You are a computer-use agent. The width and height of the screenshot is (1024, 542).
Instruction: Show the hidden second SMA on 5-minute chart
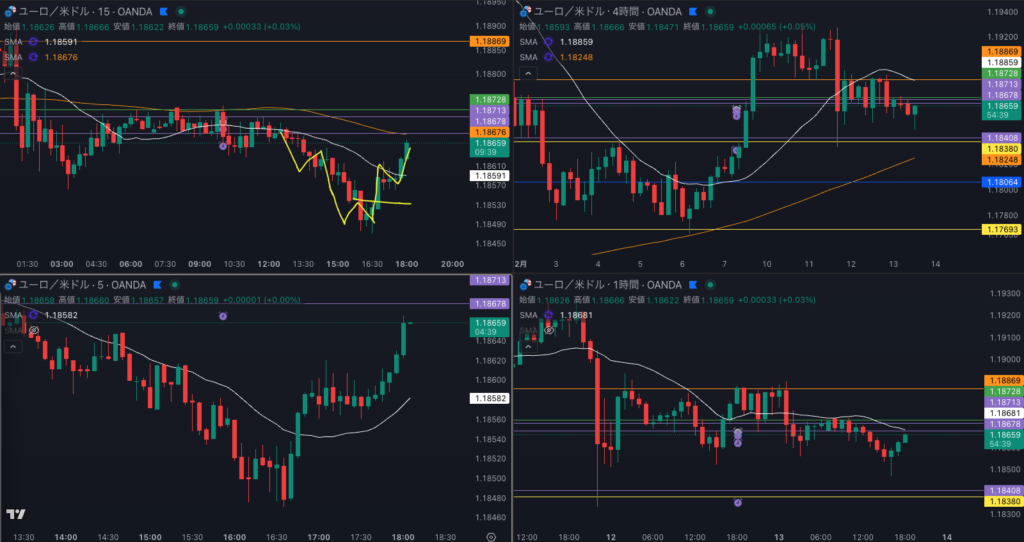(33, 330)
